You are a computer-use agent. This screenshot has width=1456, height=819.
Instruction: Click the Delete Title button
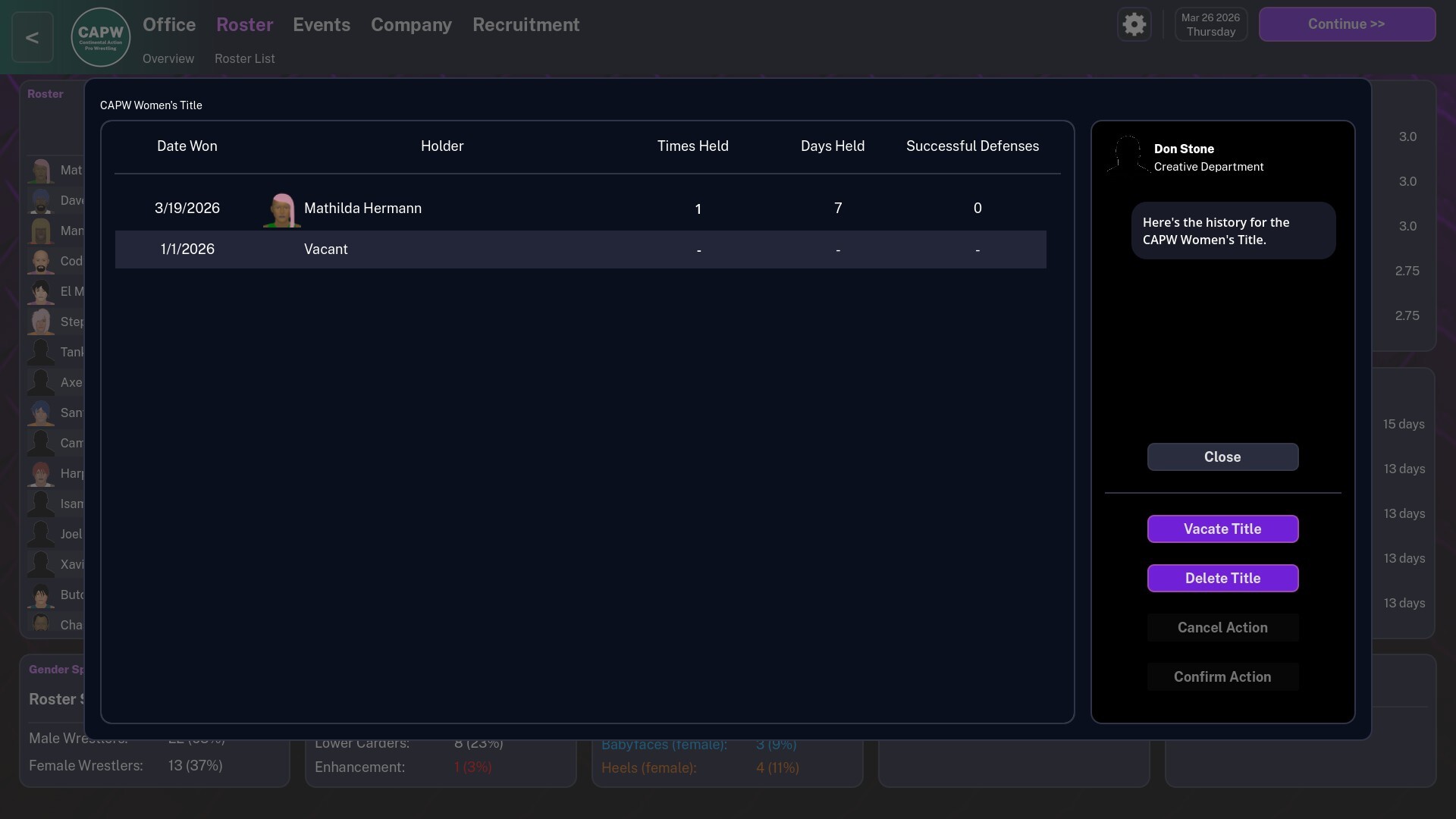[x=1222, y=578]
